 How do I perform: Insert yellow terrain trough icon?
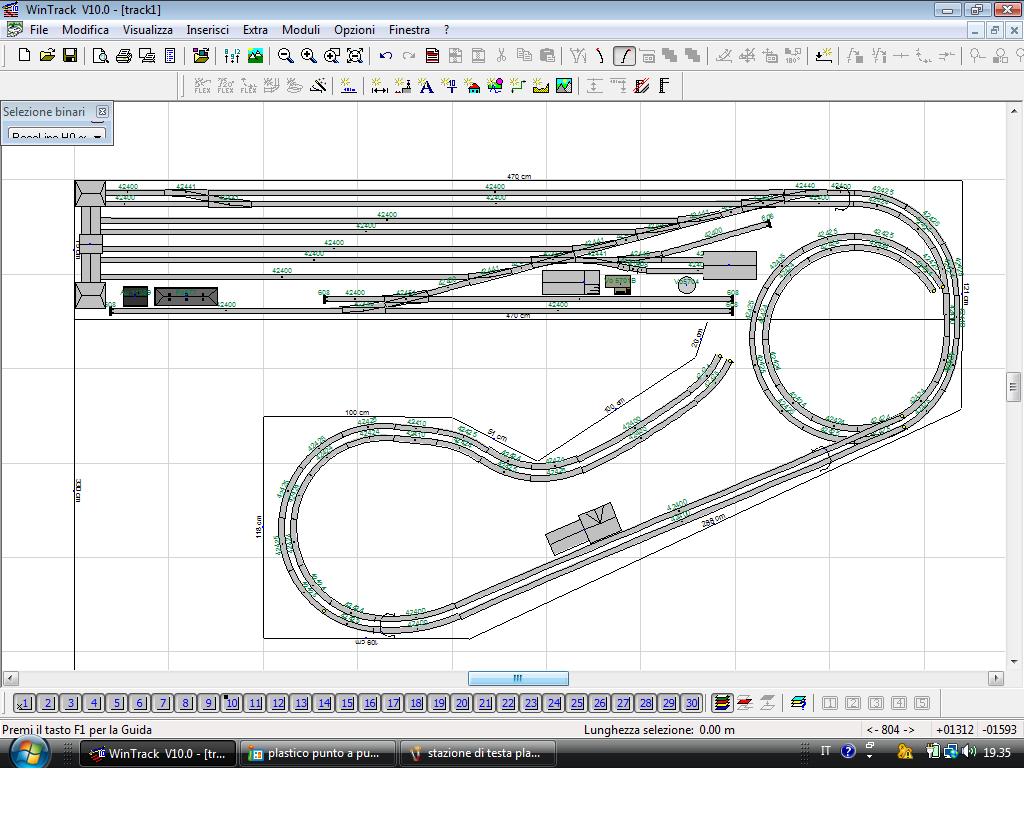coord(541,85)
